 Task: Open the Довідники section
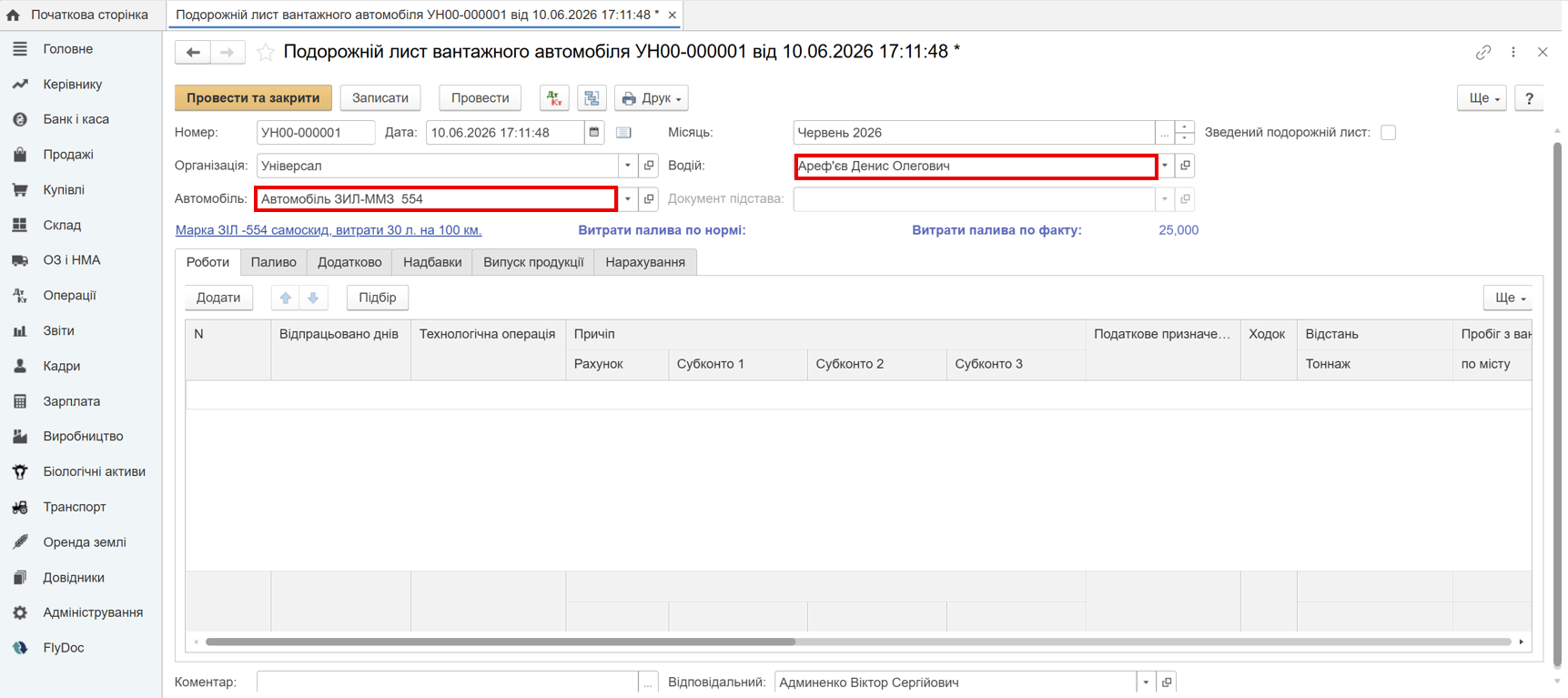click(x=74, y=578)
